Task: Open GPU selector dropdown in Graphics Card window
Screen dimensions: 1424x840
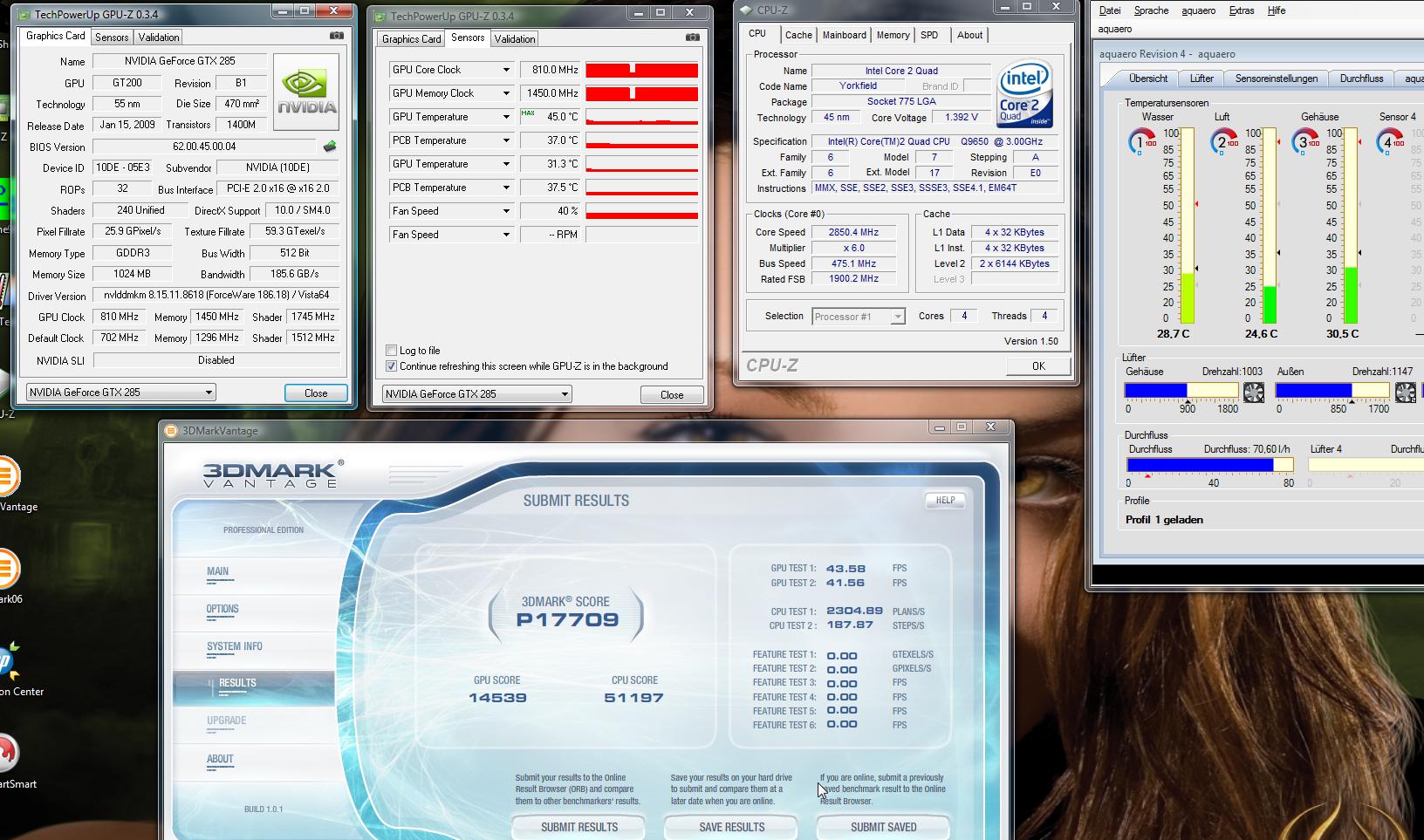Action: [x=120, y=393]
